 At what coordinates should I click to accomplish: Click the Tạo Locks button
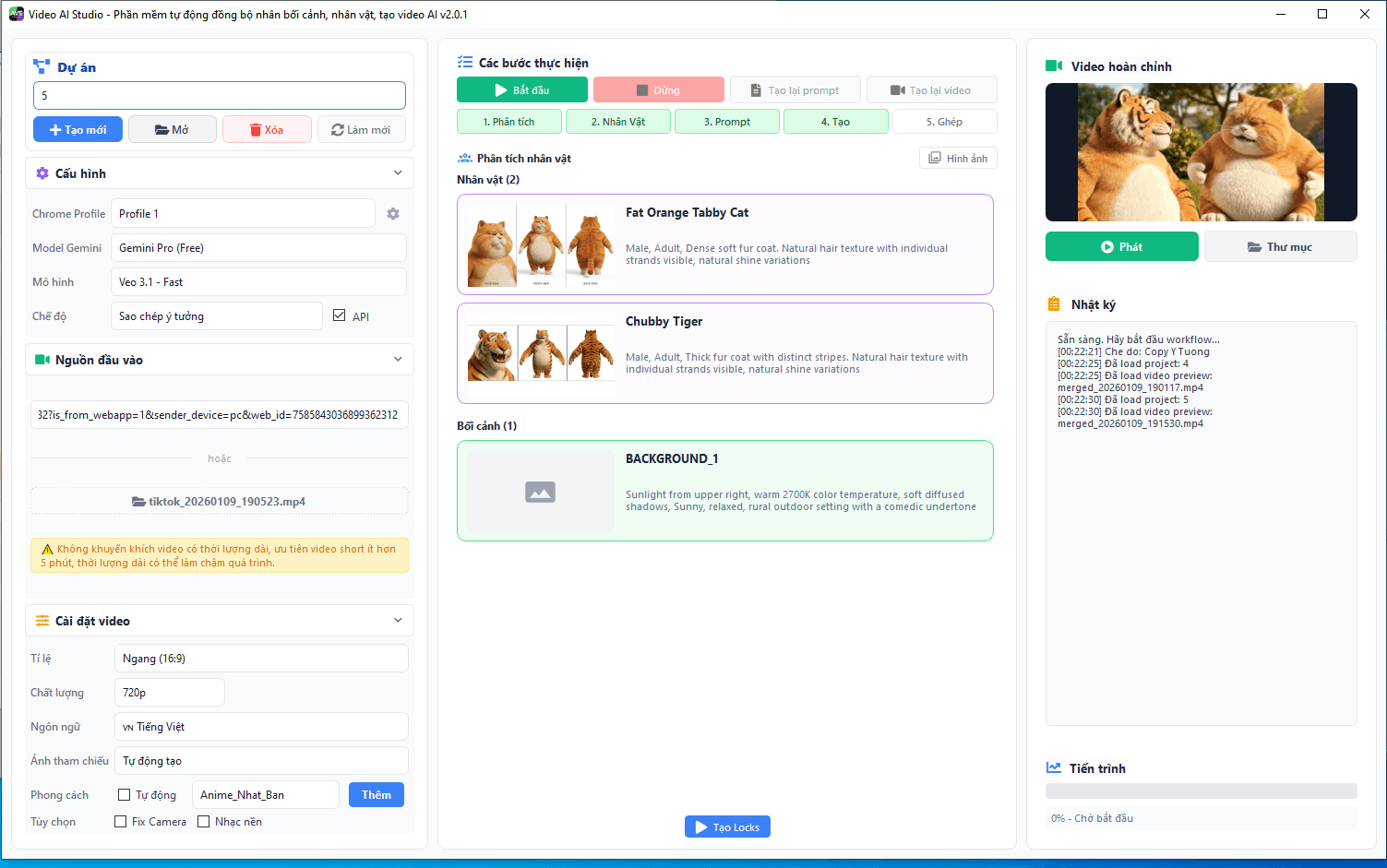pyautogui.click(x=727, y=827)
